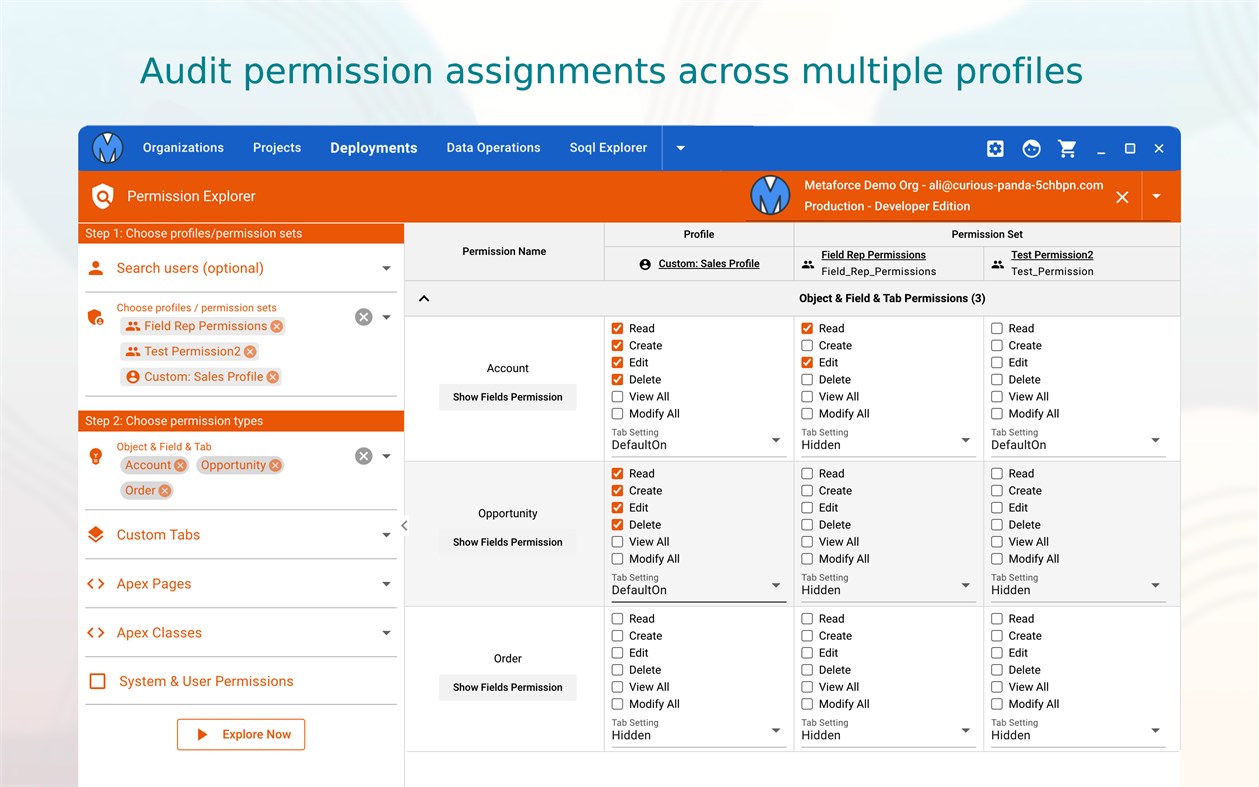1259x787 pixels.
Task: Uncheck Account Read for Sales Profile
Action: pyautogui.click(x=618, y=328)
